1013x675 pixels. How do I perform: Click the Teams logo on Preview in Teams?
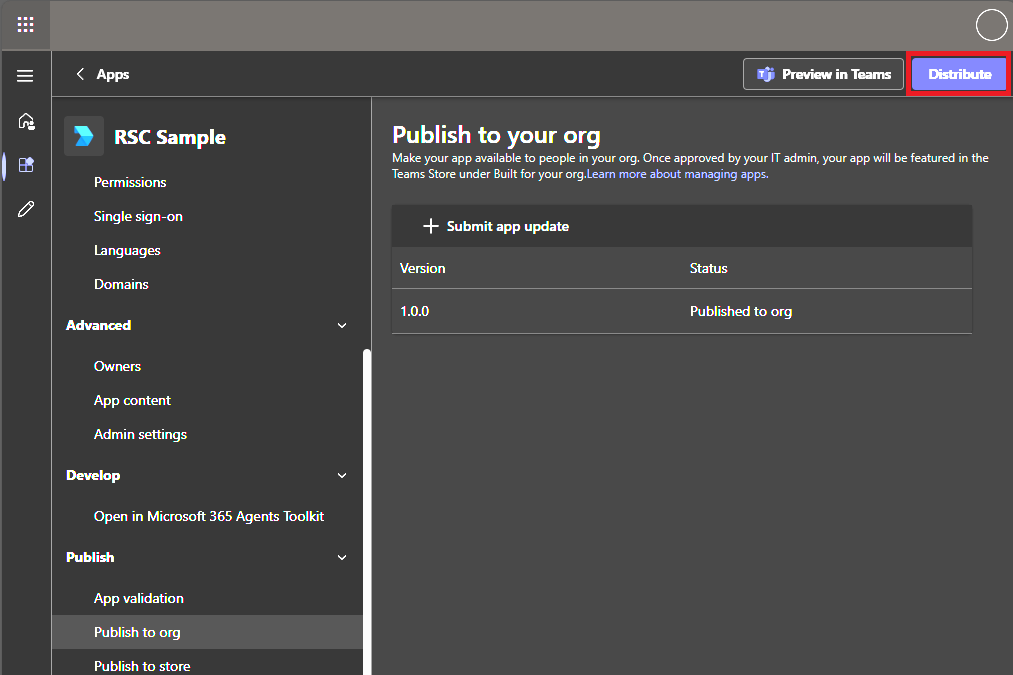[x=766, y=73]
